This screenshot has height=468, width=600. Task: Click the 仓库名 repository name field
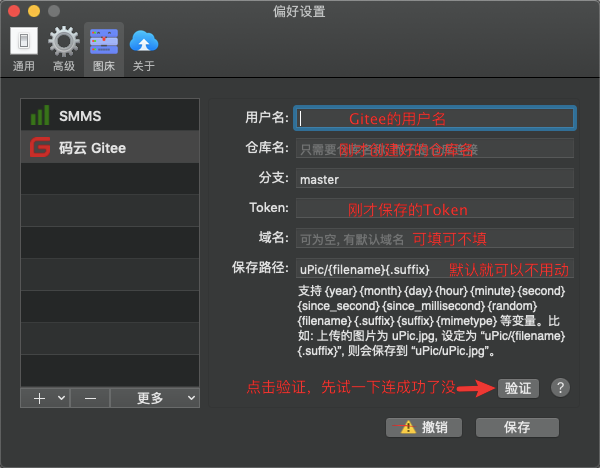(435, 148)
